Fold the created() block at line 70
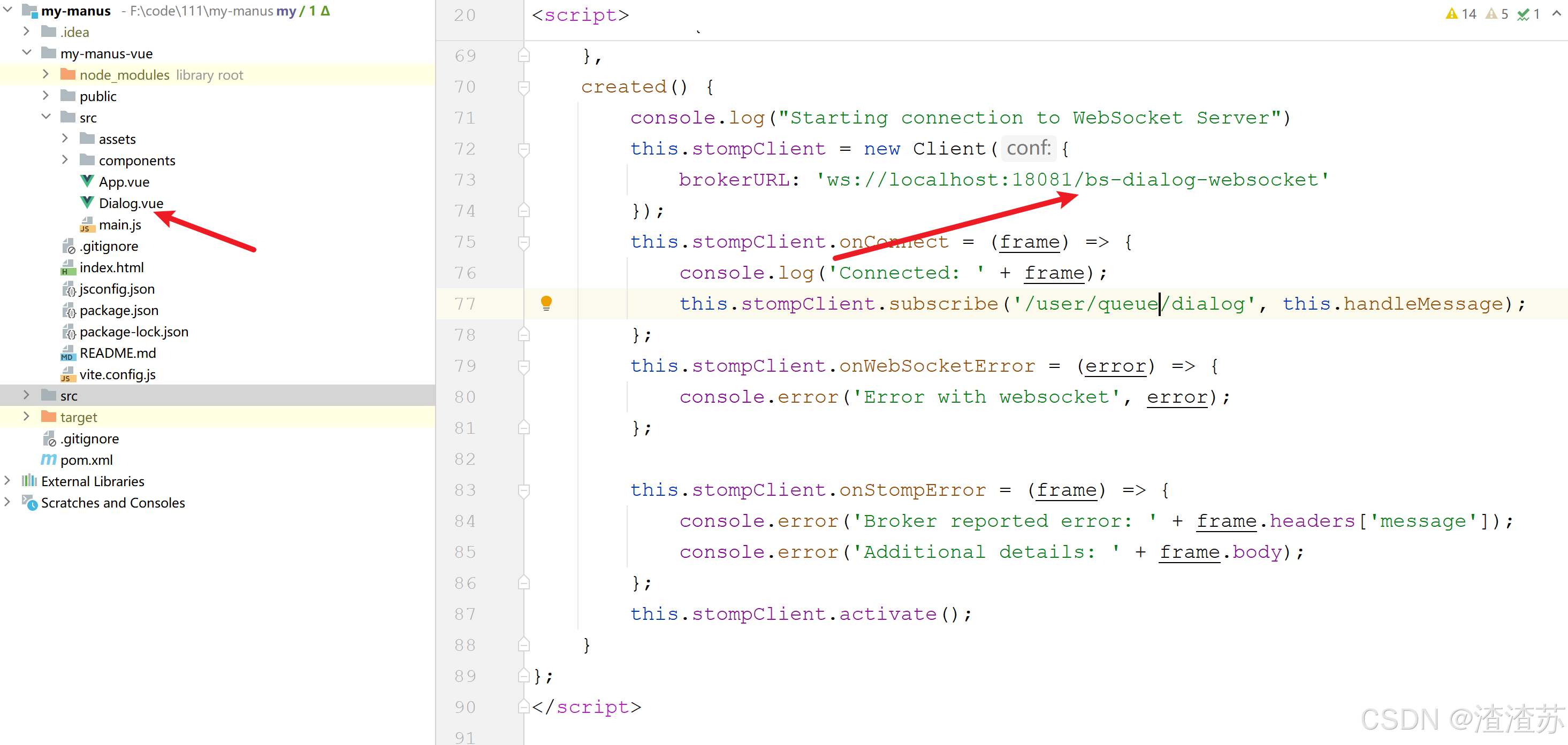This screenshot has height=745, width=1568. click(x=523, y=87)
